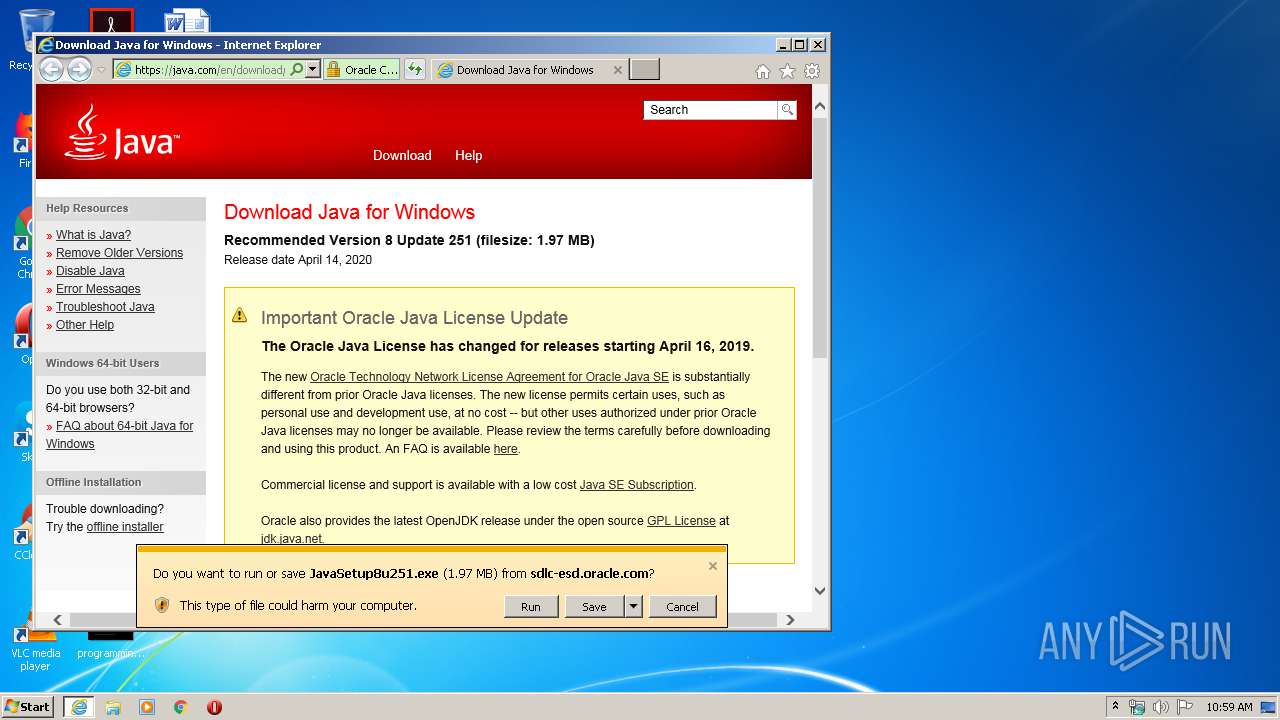1280x720 pixels.
Task: Click Cancel in the download bar
Action: (683, 606)
